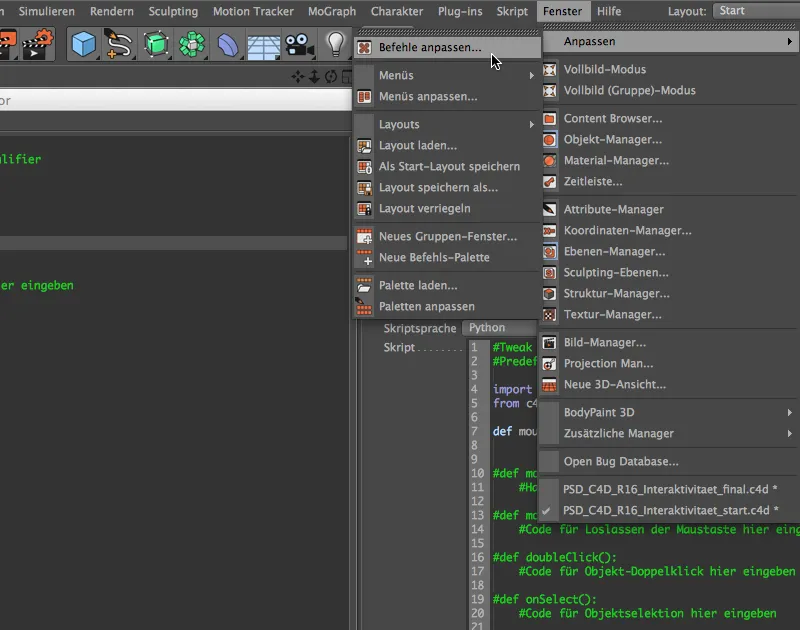Screen dimensions: 800x630
Task: Switch to the start.c4d document
Action: (x=670, y=511)
